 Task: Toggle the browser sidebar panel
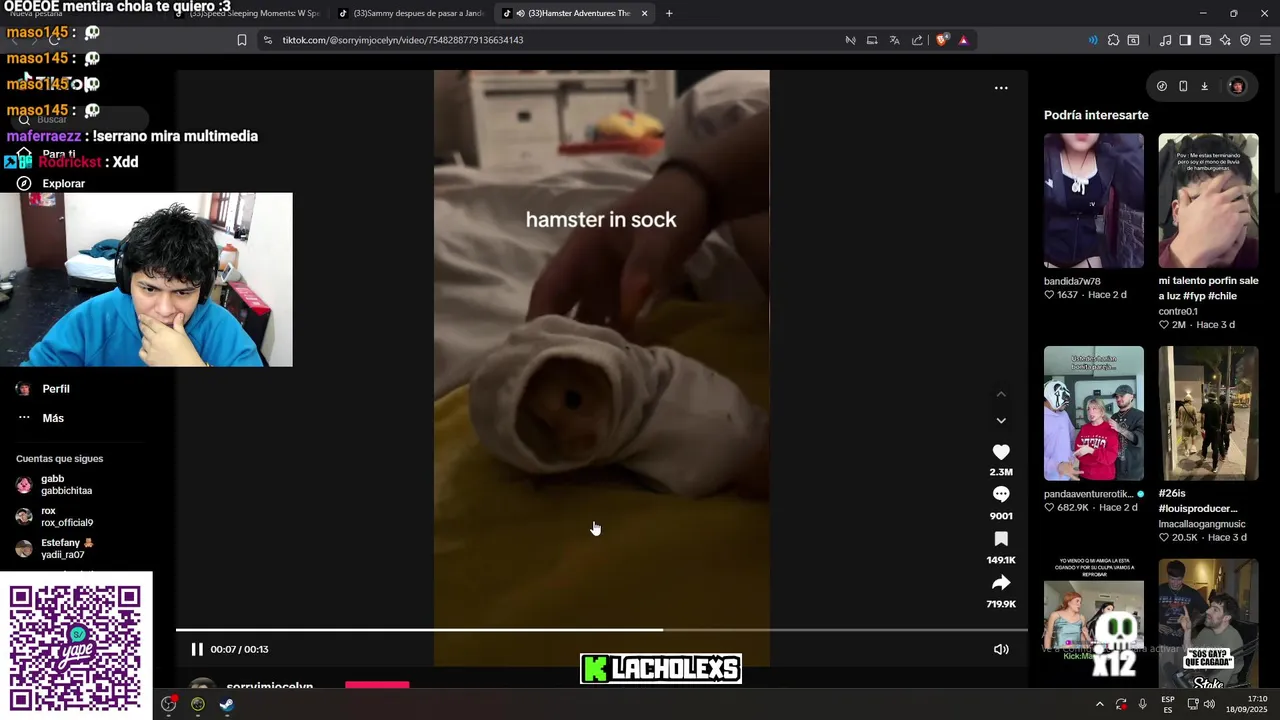tap(1185, 40)
